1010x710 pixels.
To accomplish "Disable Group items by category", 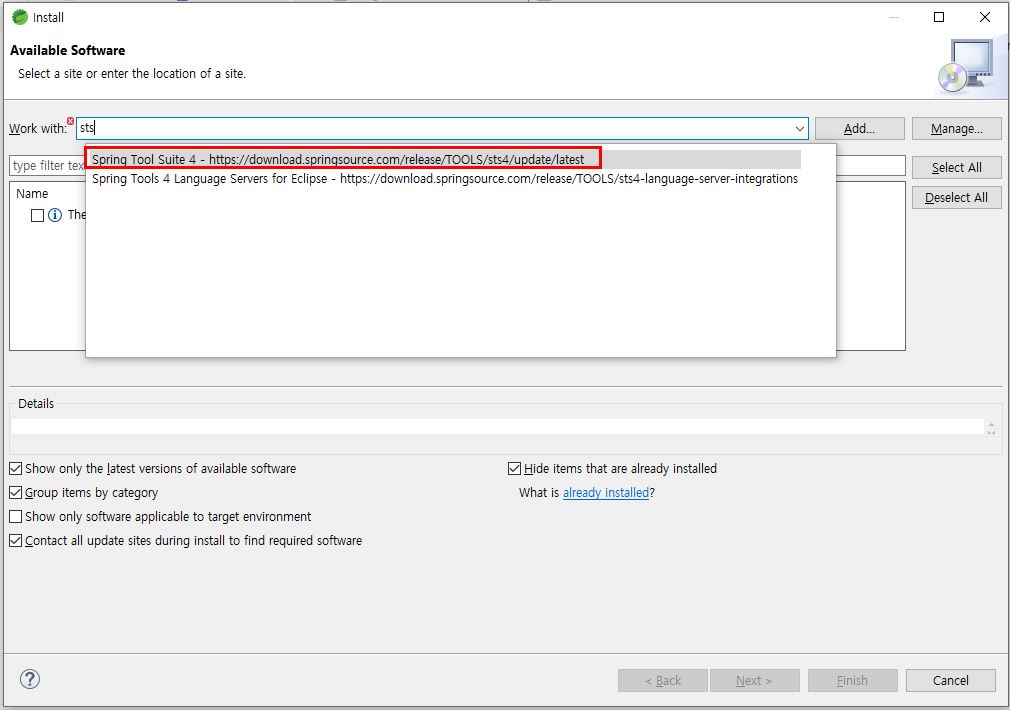I will tap(15, 492).
